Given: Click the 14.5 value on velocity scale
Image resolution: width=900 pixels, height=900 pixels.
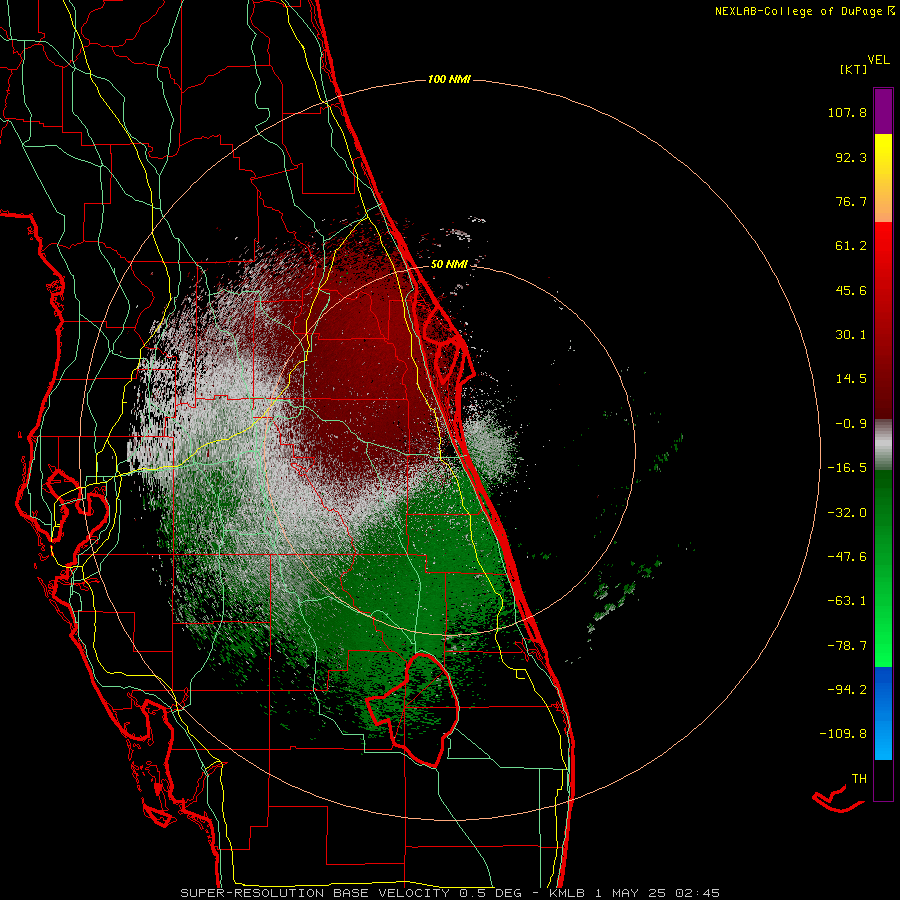Looking at the screenshot, I should pyautogui.click(x=851, y=379).
